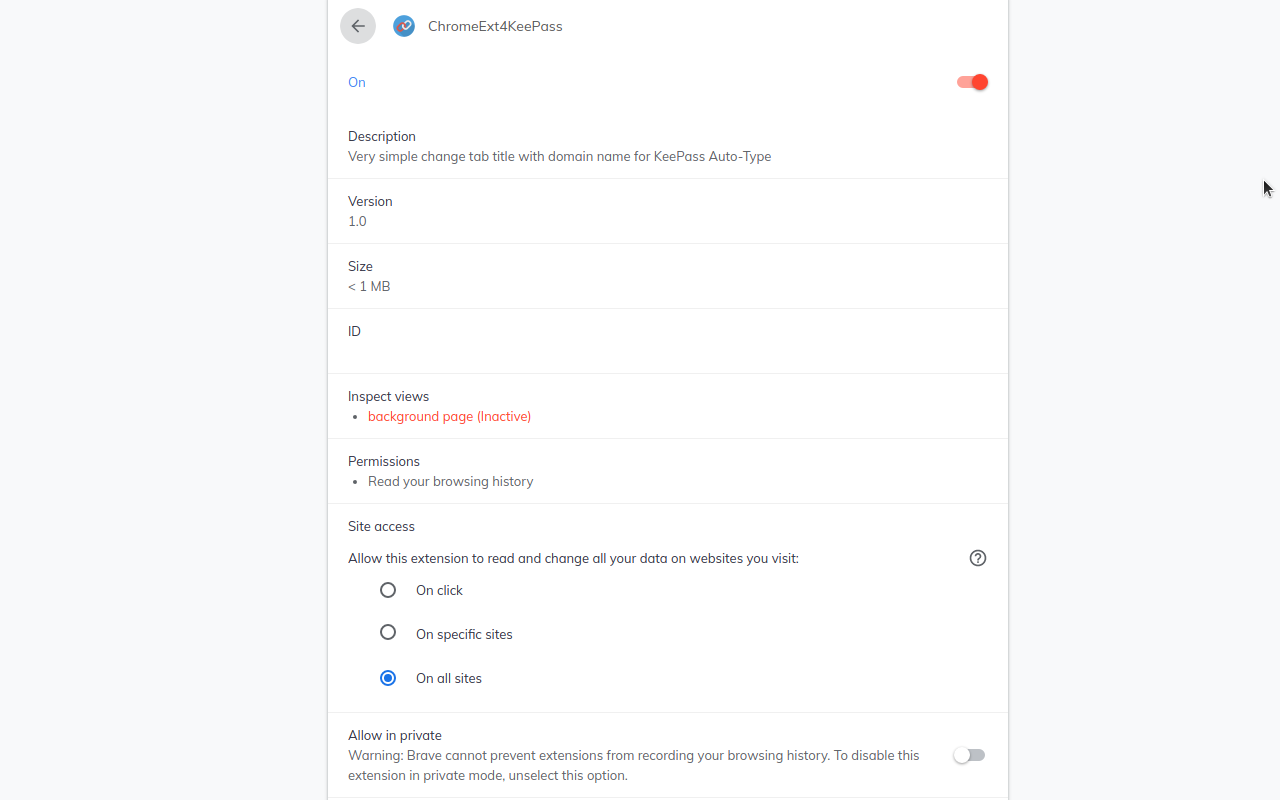Select the On click site access option

tap(388, 590)
